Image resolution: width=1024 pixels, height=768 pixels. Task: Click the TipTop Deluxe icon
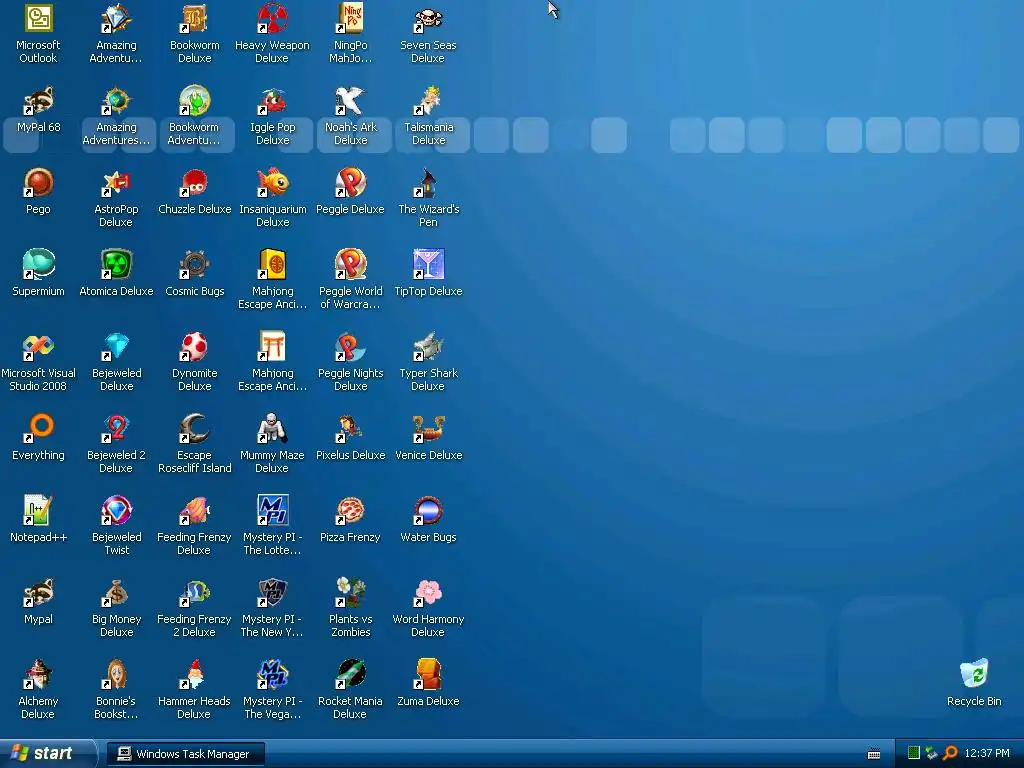(428, 265)
